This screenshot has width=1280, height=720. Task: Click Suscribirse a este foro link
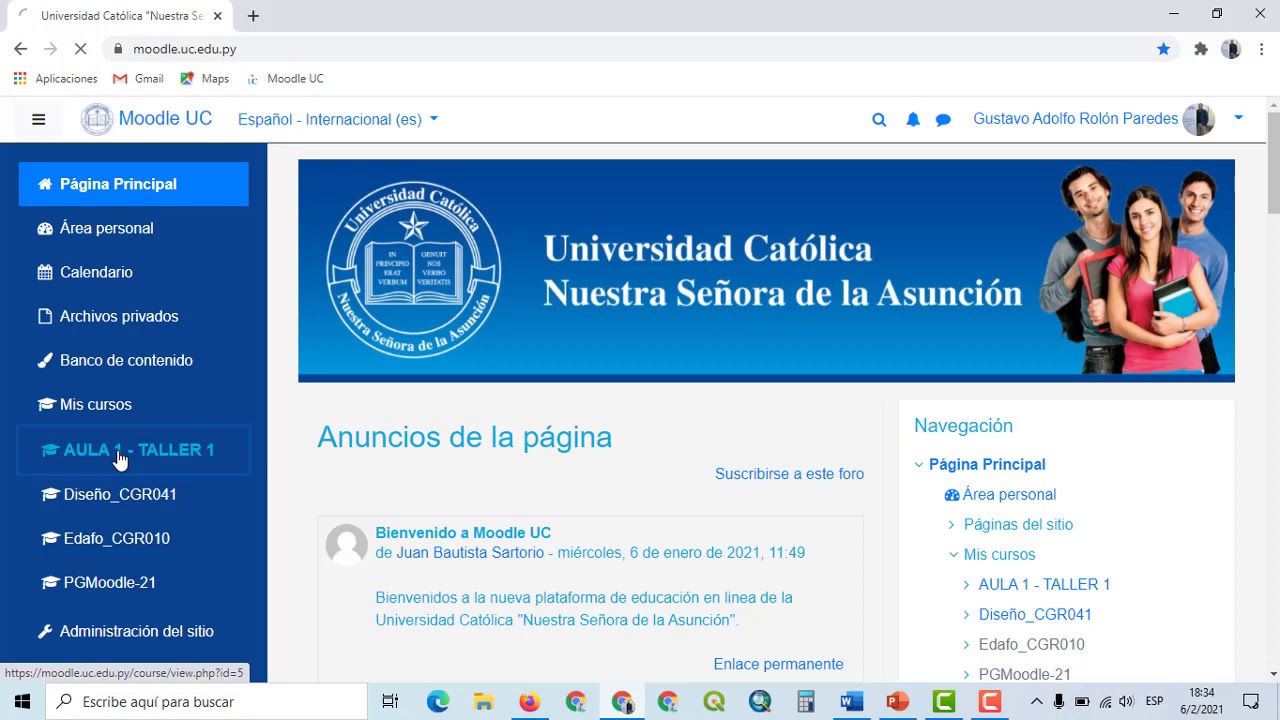click(x=789, y=474)
